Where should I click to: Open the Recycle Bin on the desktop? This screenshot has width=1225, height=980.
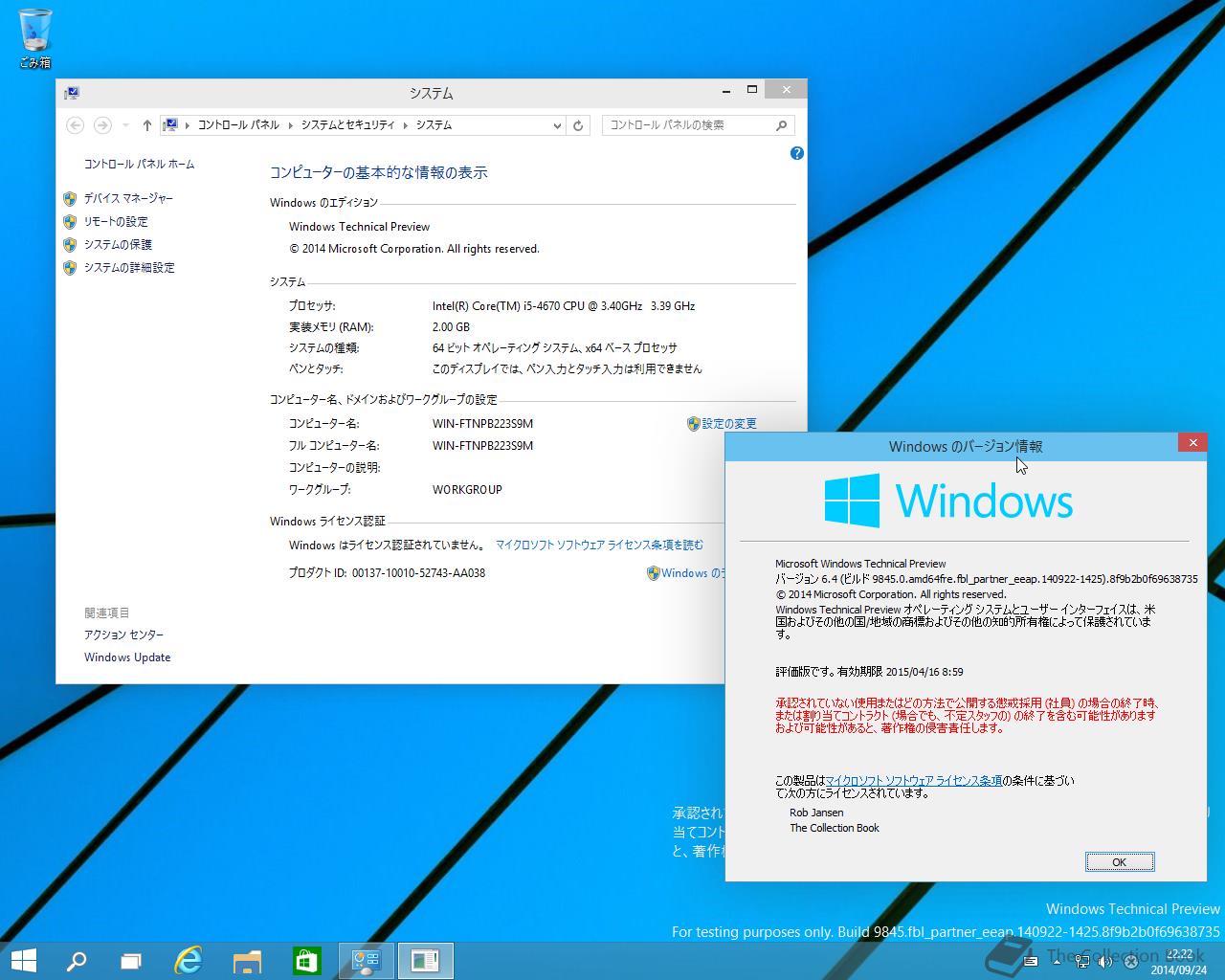[35, 38]
